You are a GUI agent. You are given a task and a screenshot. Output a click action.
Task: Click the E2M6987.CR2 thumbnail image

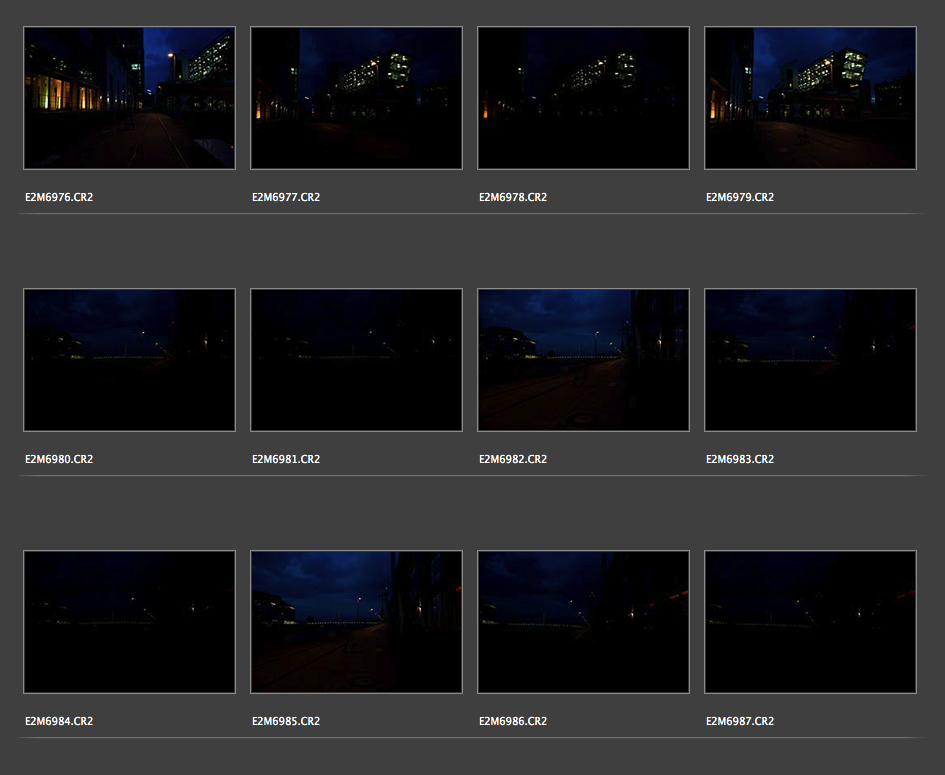pos(810,622)
